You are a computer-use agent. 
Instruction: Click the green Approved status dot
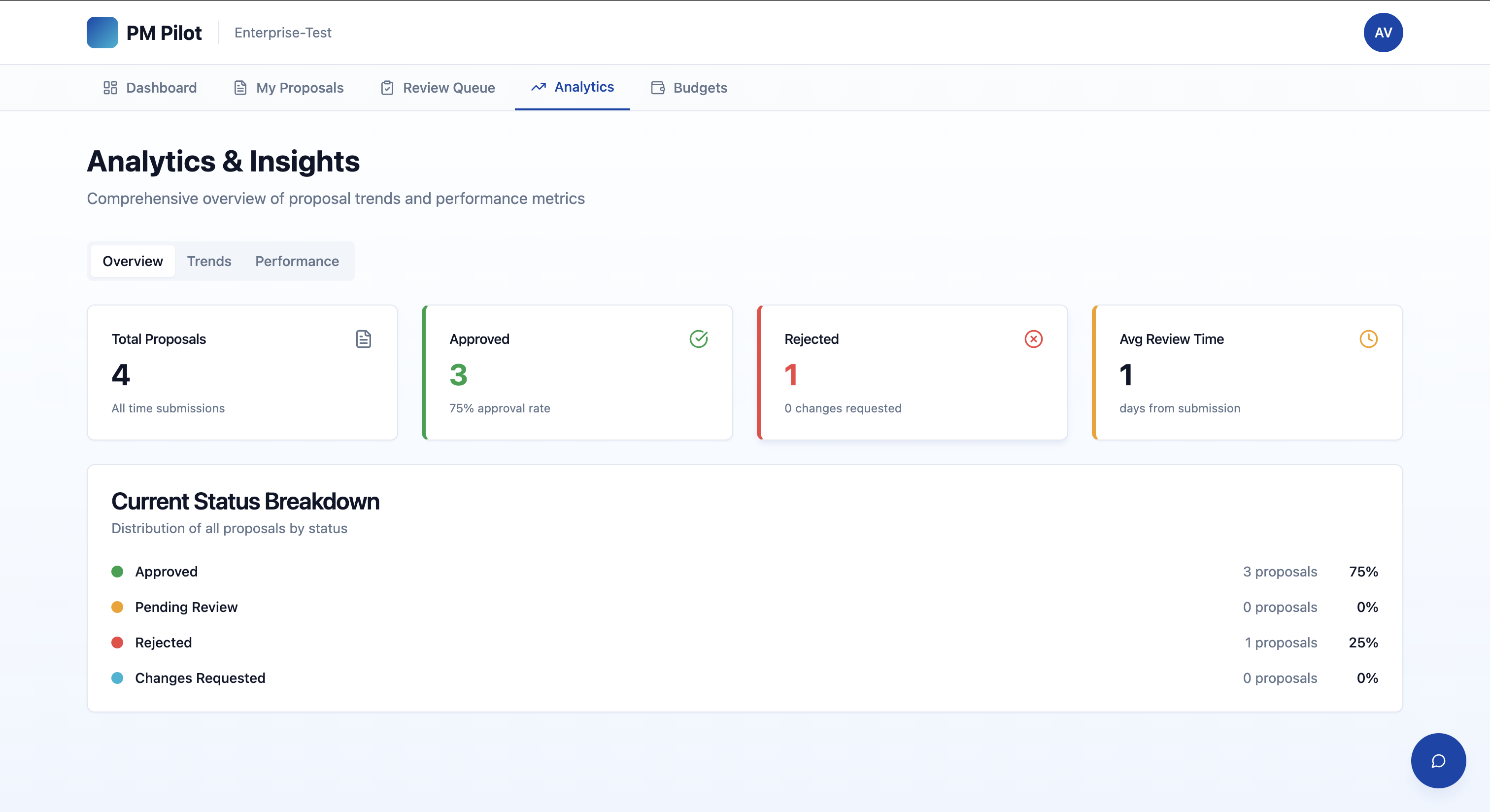point(117,572)
